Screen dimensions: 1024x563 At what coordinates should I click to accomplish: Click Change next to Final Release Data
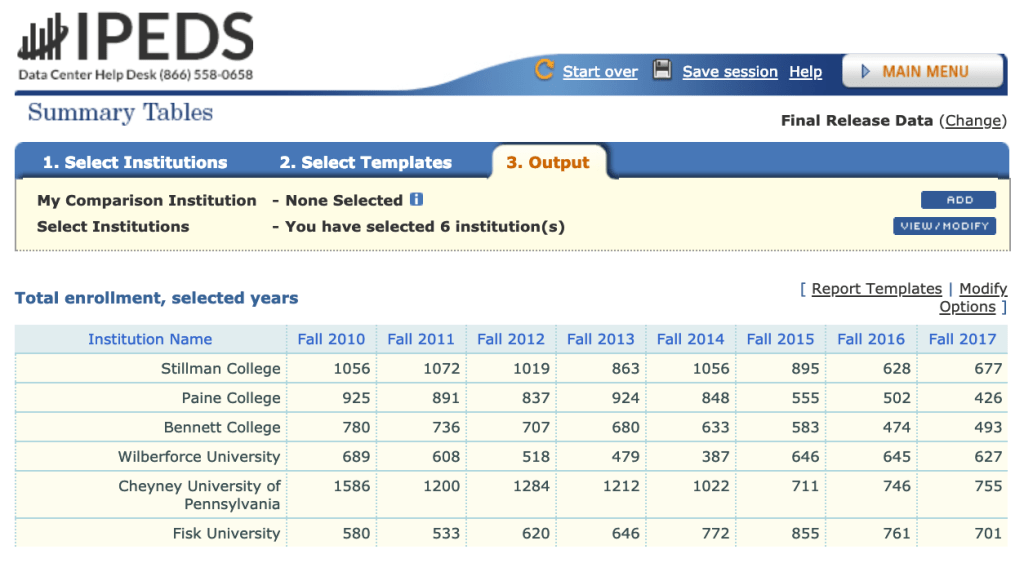click(974, 121)
